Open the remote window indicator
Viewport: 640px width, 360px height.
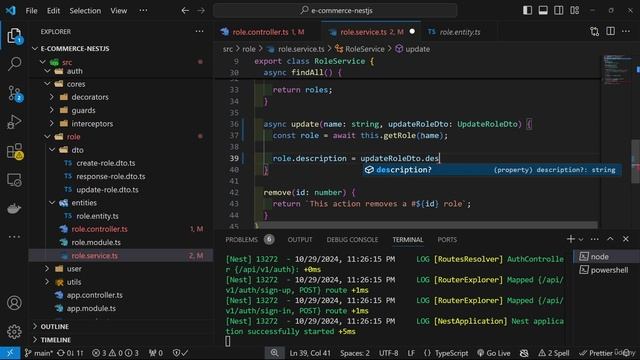(x=10, y=353)
